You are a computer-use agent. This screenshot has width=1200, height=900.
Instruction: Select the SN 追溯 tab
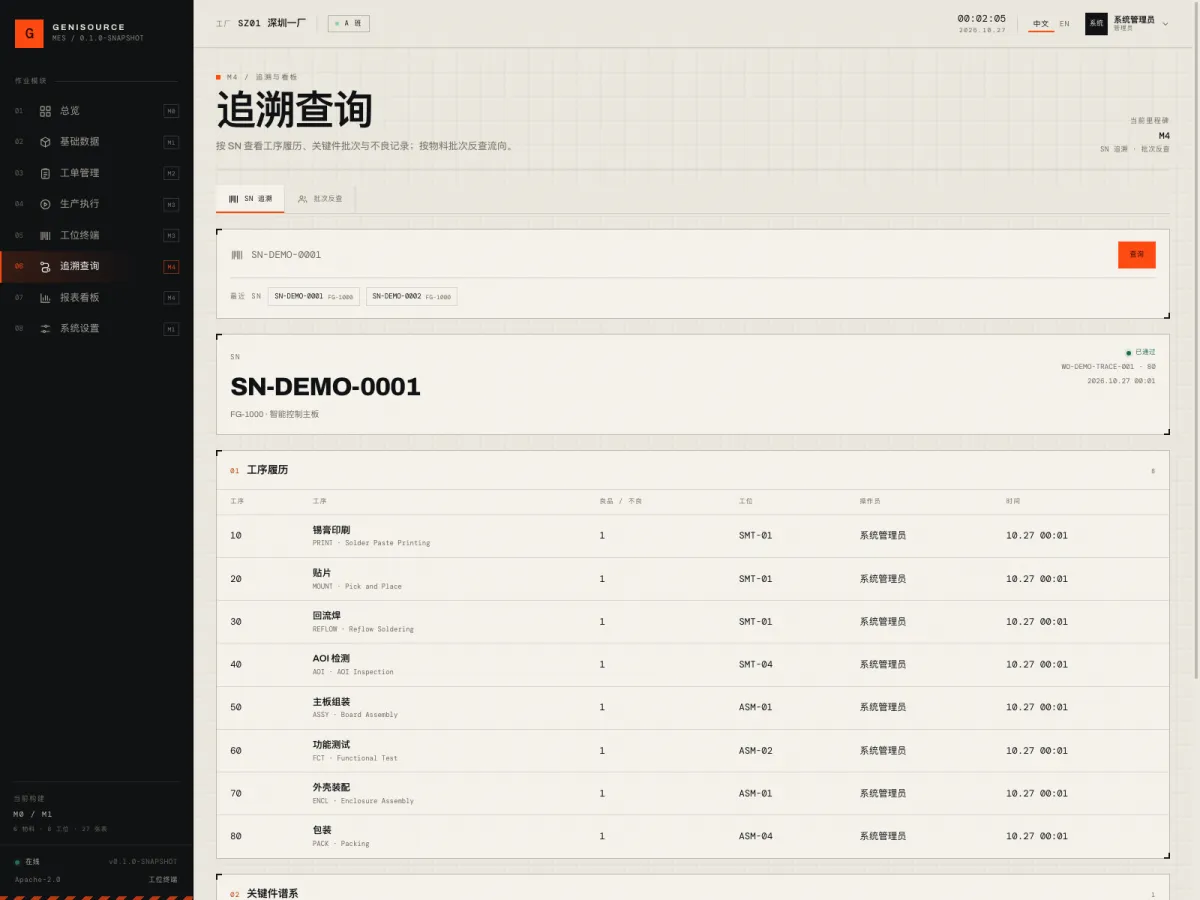pyautogui.click(x=250, y=199)
